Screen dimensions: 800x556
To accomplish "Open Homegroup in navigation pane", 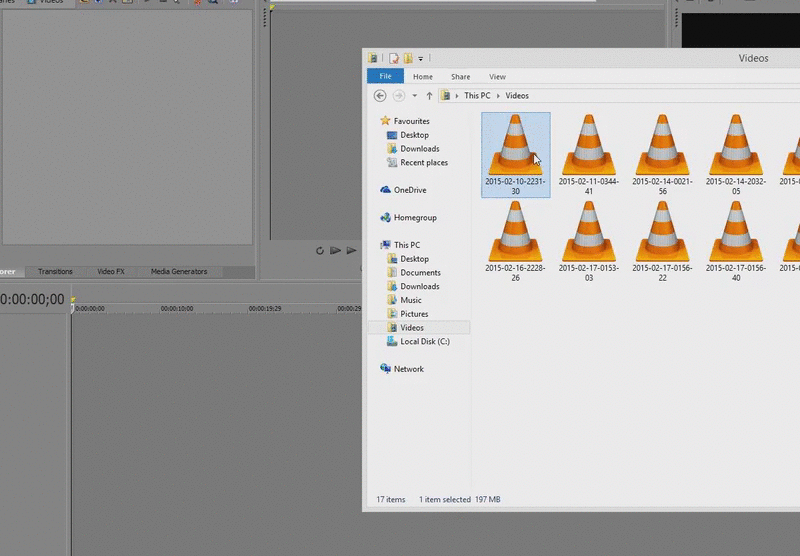I will [x=415, y=217].
